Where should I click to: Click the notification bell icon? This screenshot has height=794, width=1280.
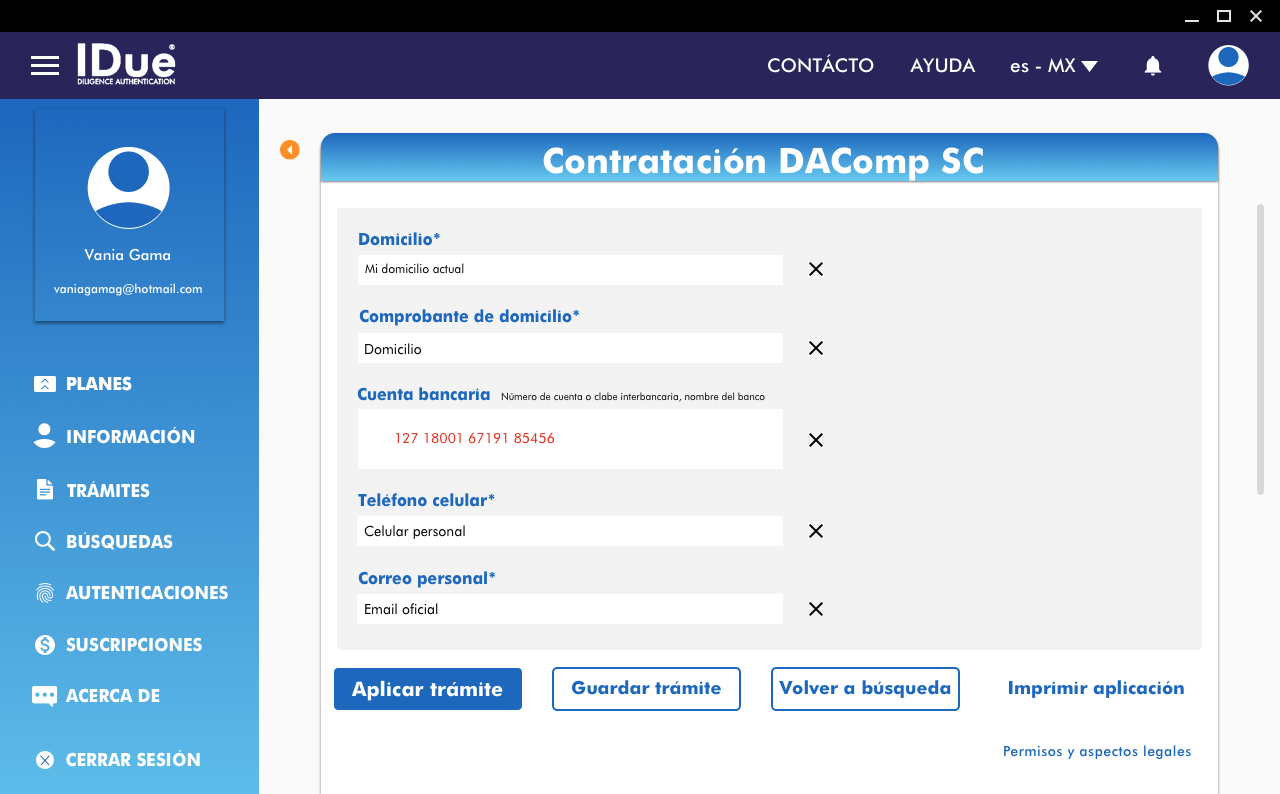click(x=1152, y=66)
